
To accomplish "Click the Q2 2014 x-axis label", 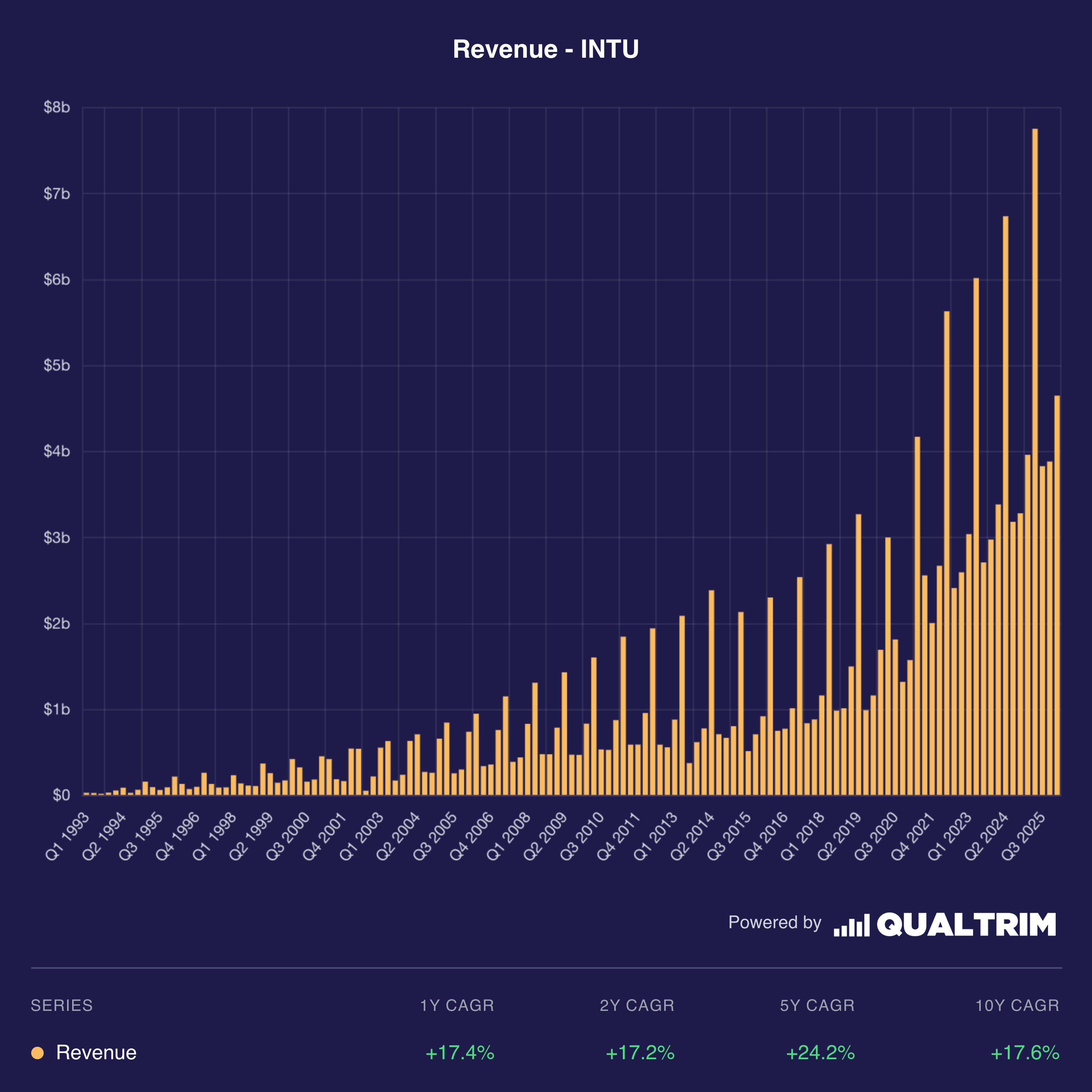I will coord(692,837).
